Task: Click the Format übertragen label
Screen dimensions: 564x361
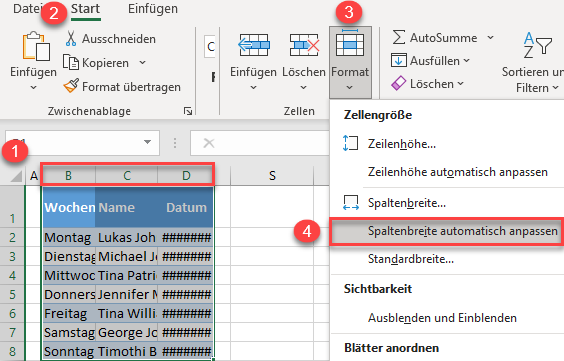Action: click(131, 87)
